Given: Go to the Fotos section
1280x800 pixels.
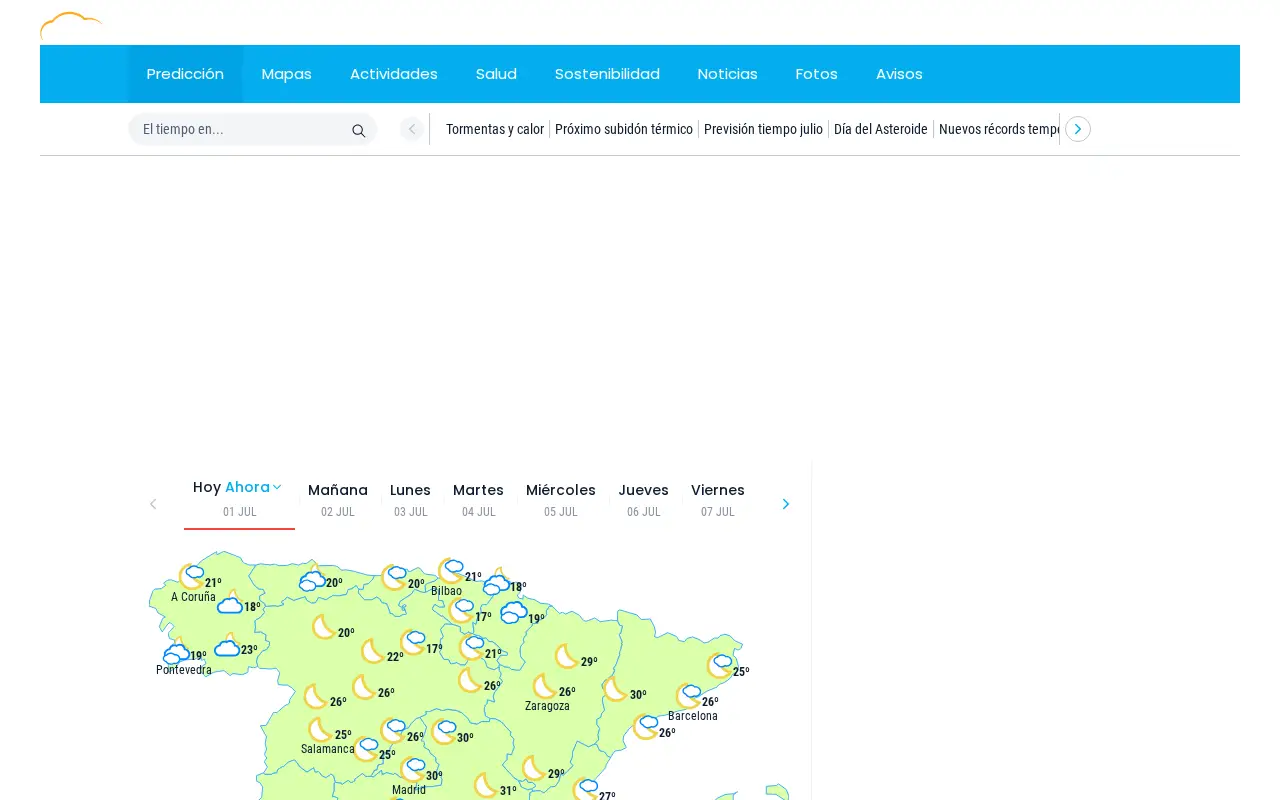Looking at the screenshot, I should coord(817,74).
